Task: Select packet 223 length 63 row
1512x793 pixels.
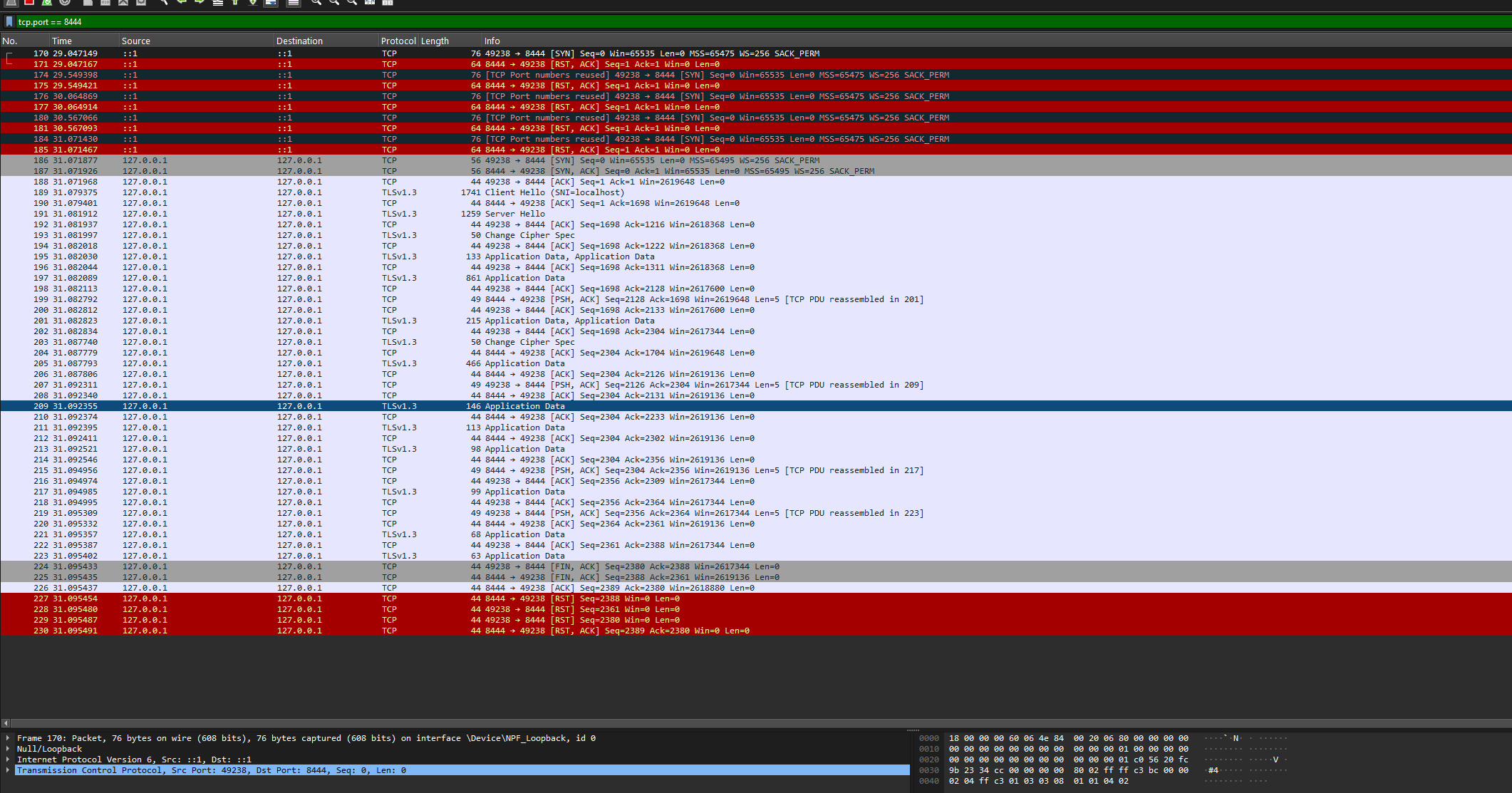Action: tap(756, 556)
